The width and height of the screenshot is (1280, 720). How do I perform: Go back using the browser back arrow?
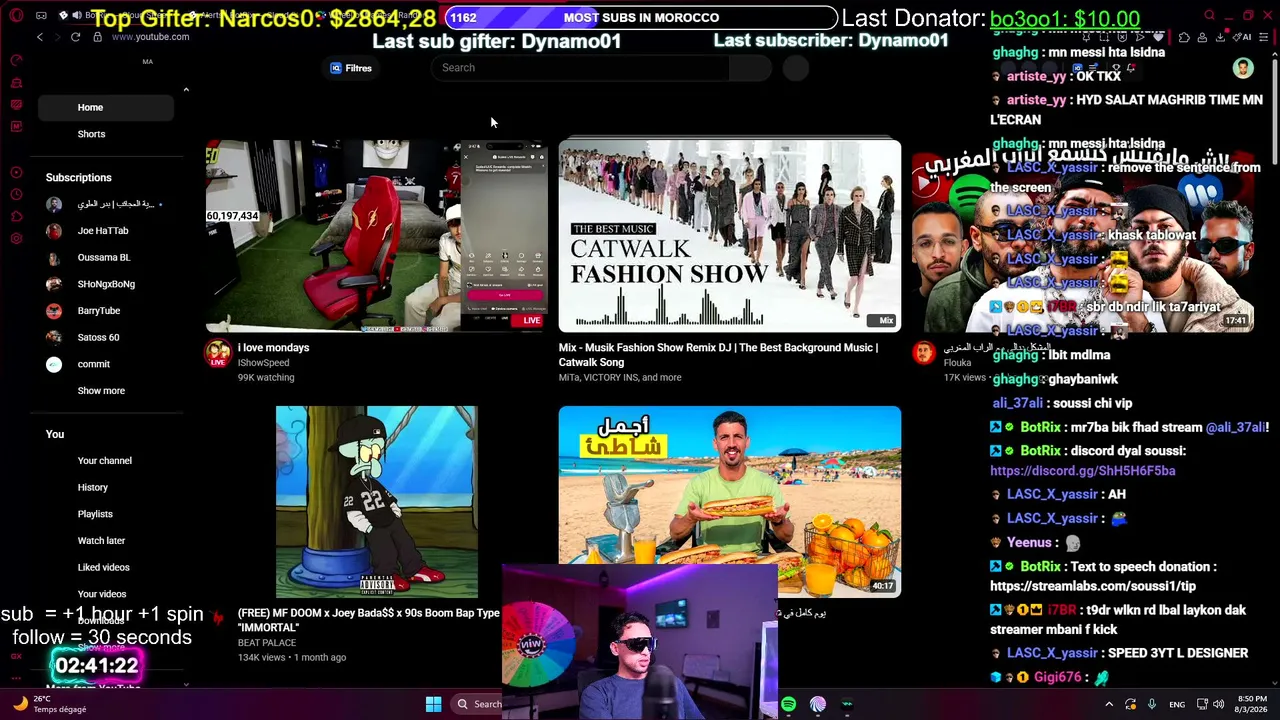point(40,37)
